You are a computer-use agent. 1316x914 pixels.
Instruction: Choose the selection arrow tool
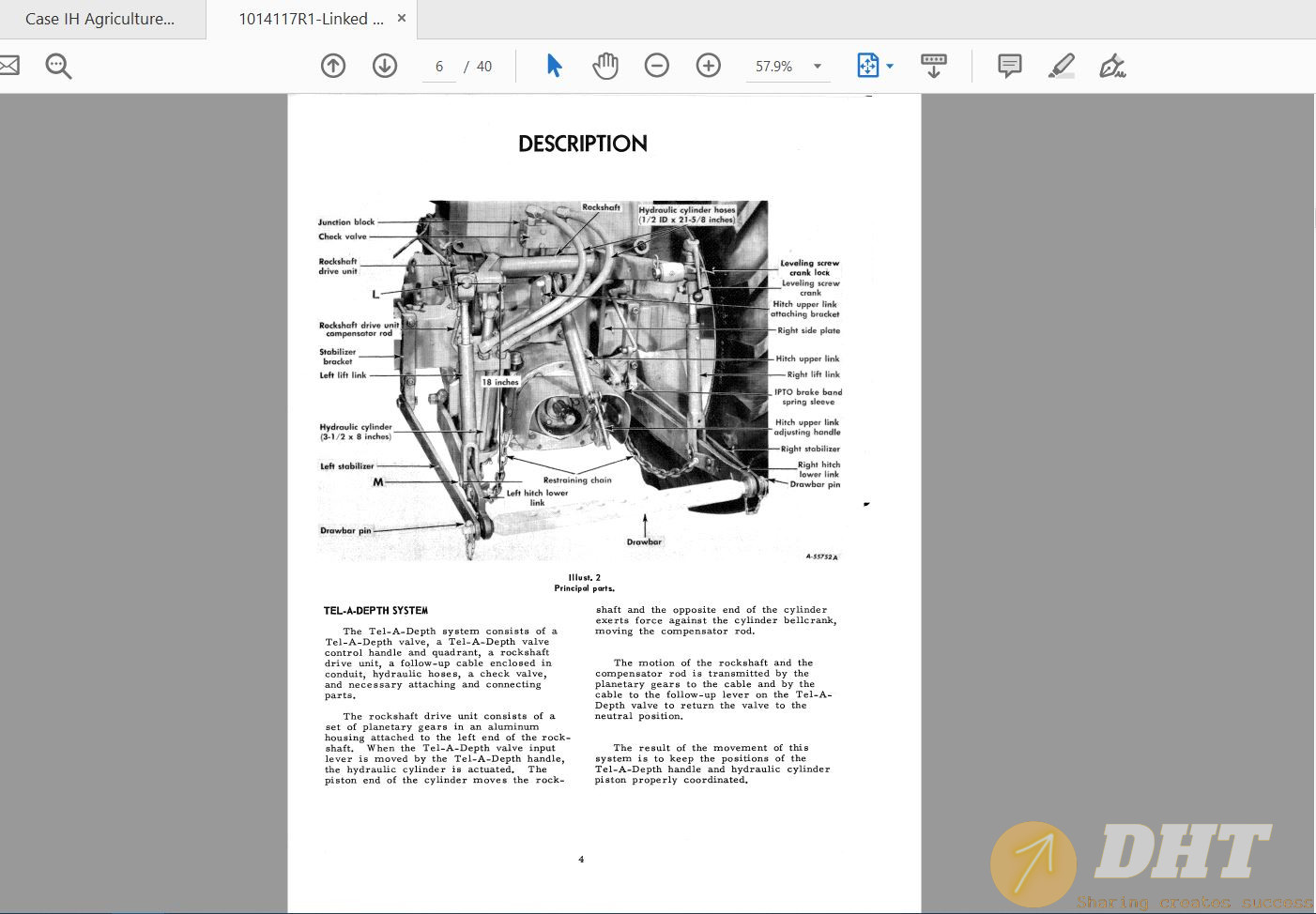click(554, 66)
